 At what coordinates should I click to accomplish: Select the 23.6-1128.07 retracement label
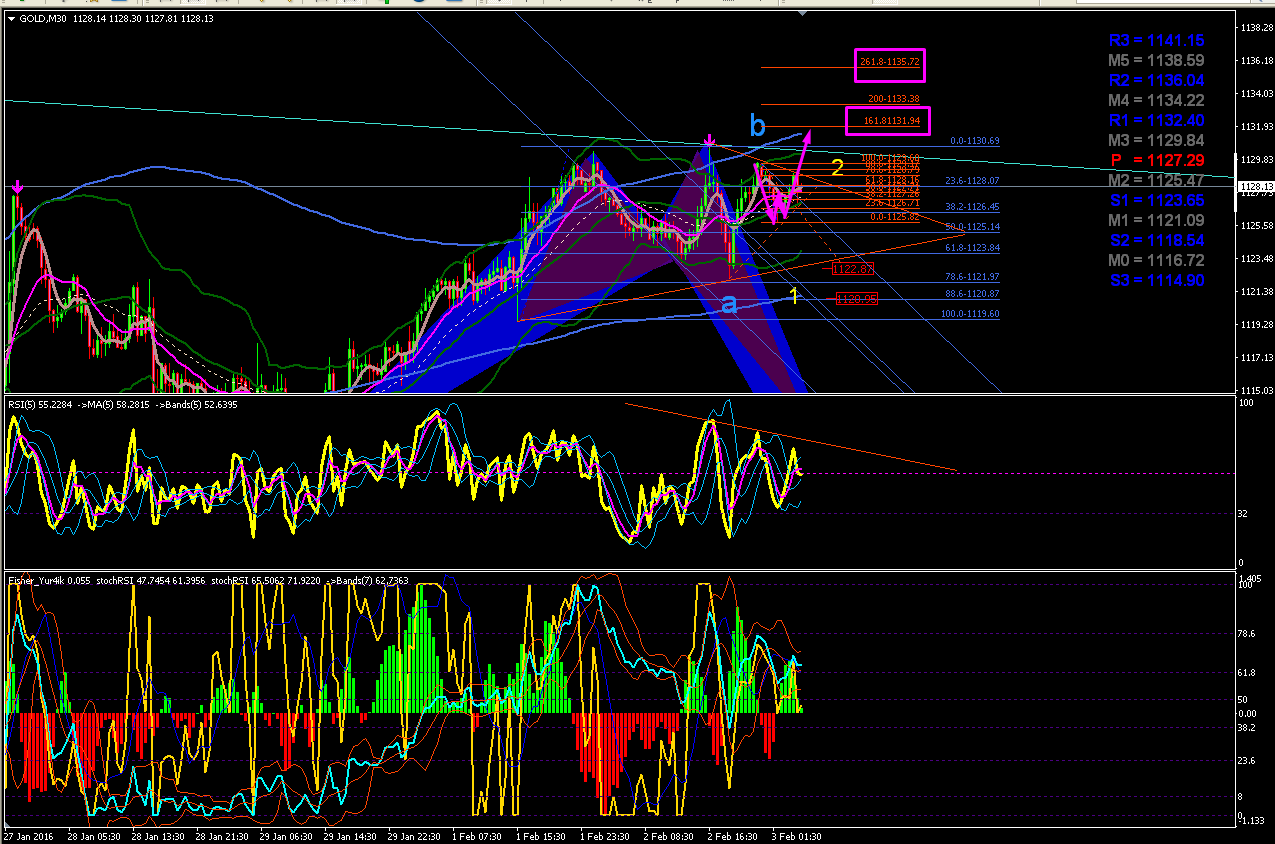[972, 181]
